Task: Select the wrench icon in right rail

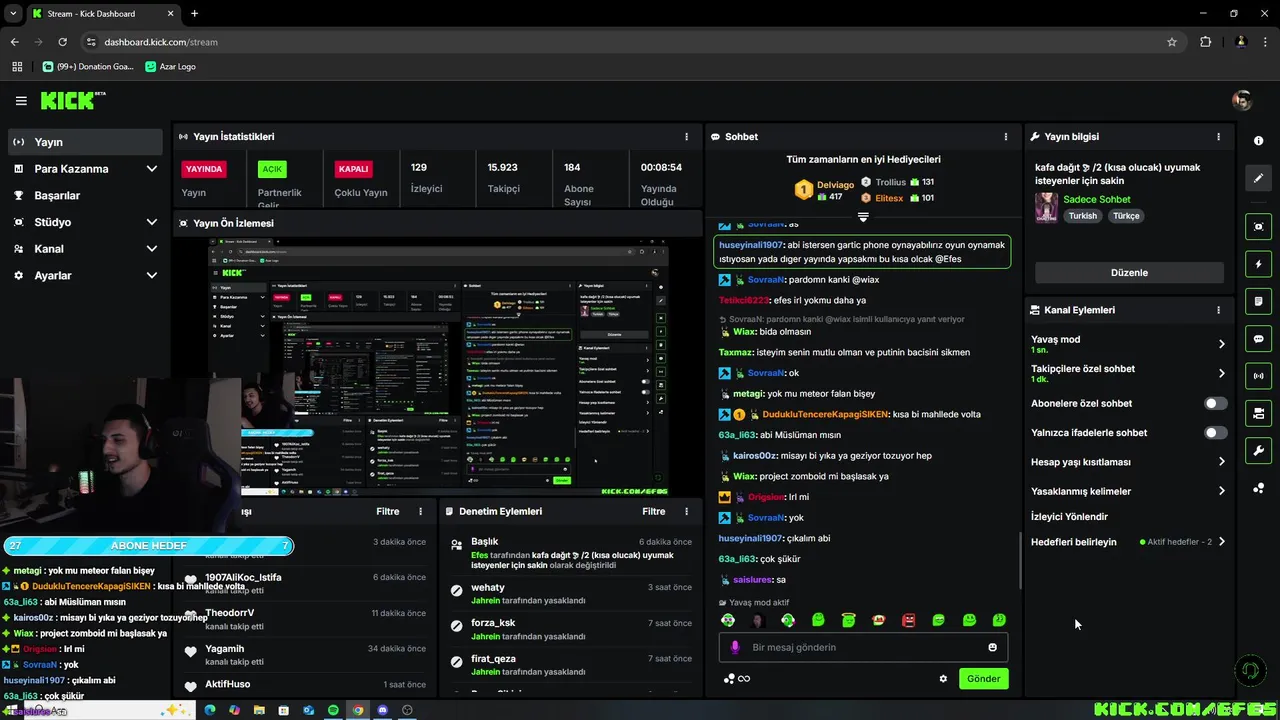Action: [x=1258, y=451]
